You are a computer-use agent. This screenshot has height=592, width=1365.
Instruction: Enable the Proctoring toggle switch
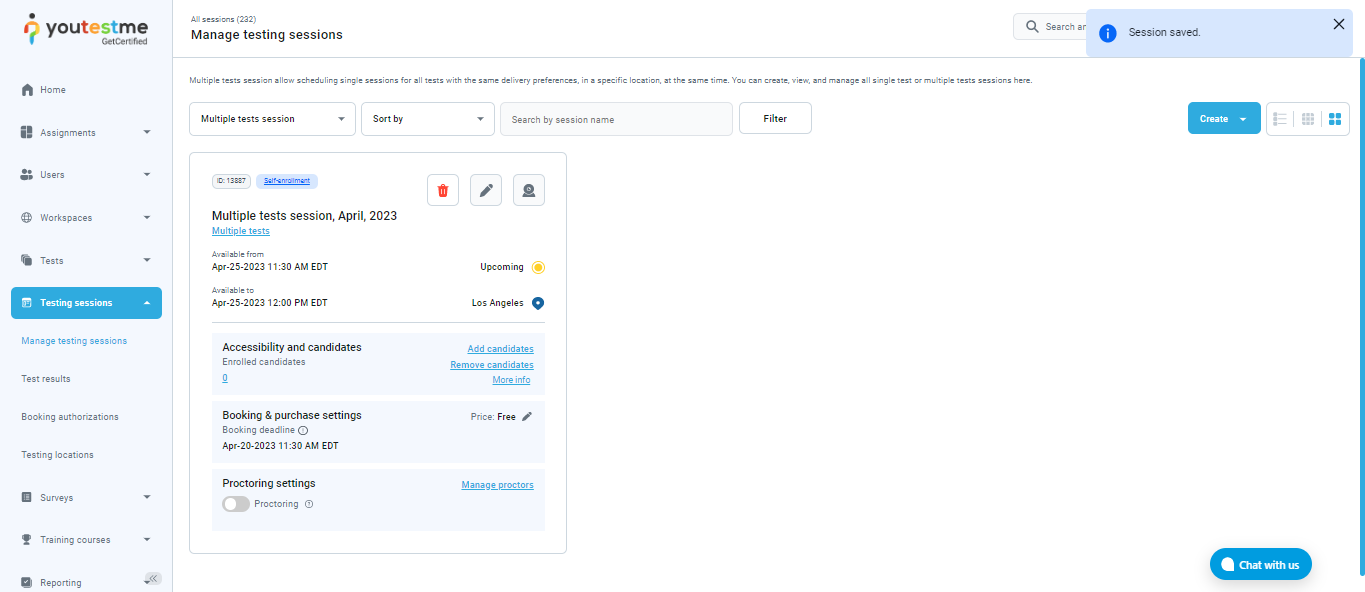pyautogui.click(x=236, y=504)
